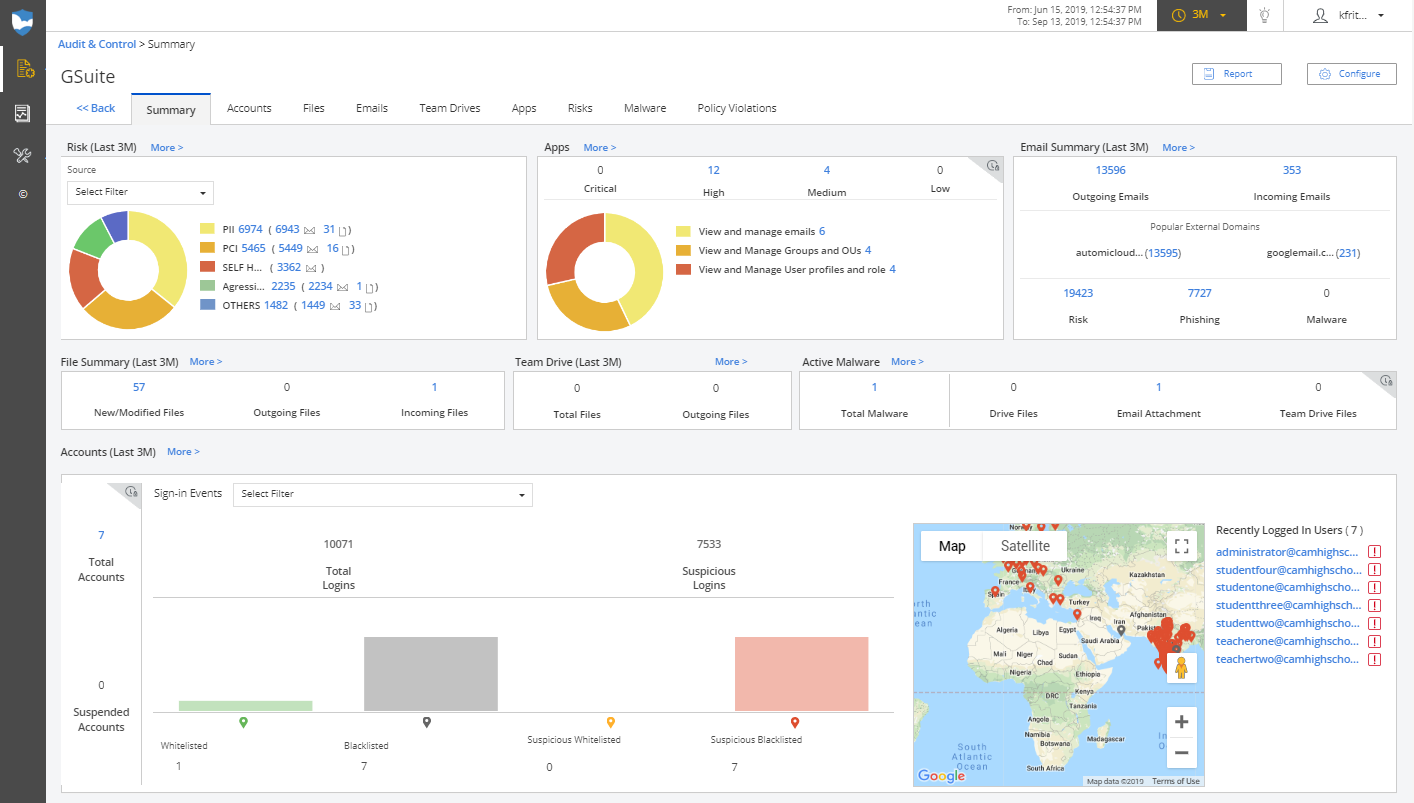Image resolution: width=1414 pixels, height=803 pixels.
Task: Open the 3M time range dropdown
Action: click(x=1200, y=15)
